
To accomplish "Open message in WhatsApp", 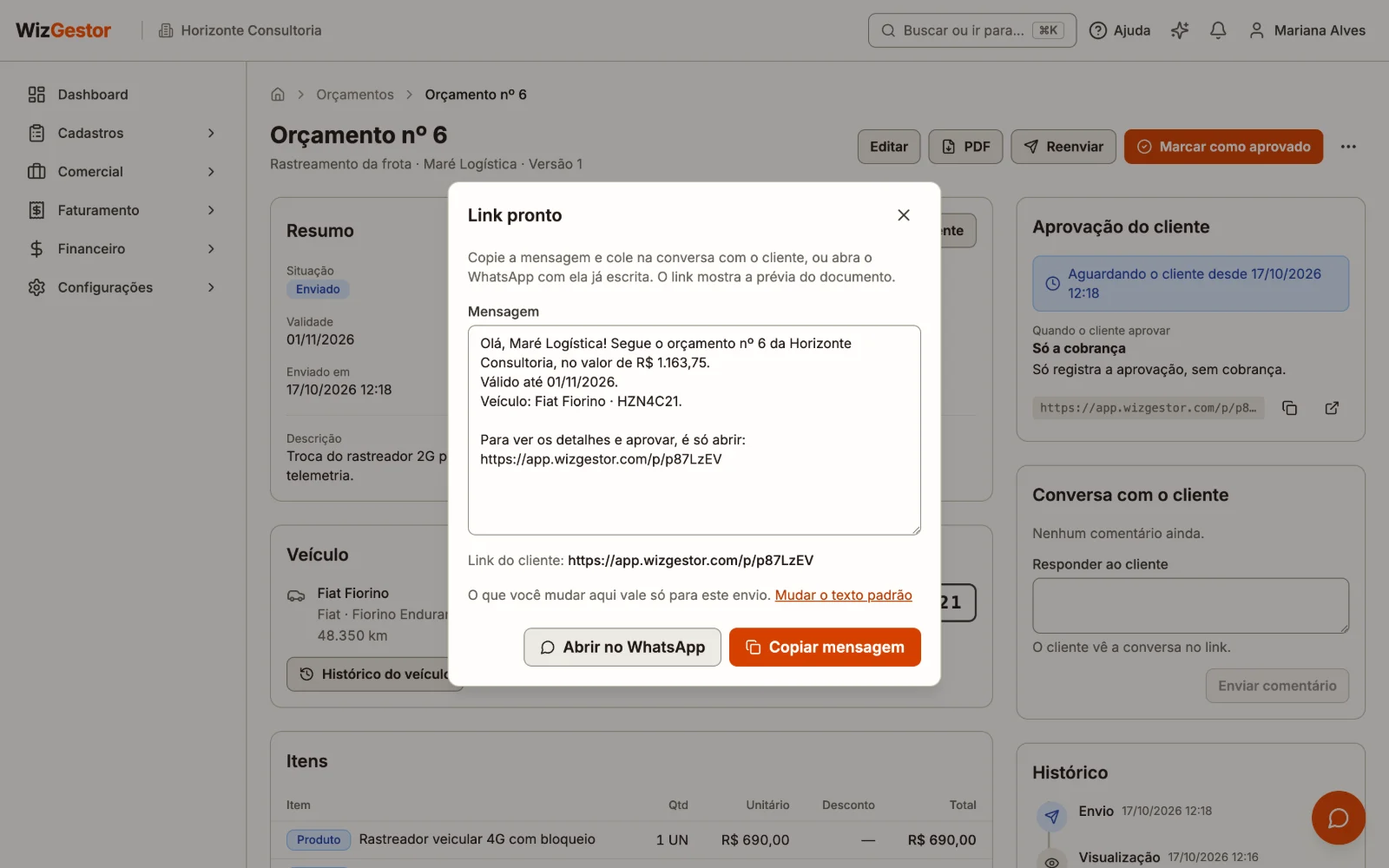I will click(x=622, y=648).
